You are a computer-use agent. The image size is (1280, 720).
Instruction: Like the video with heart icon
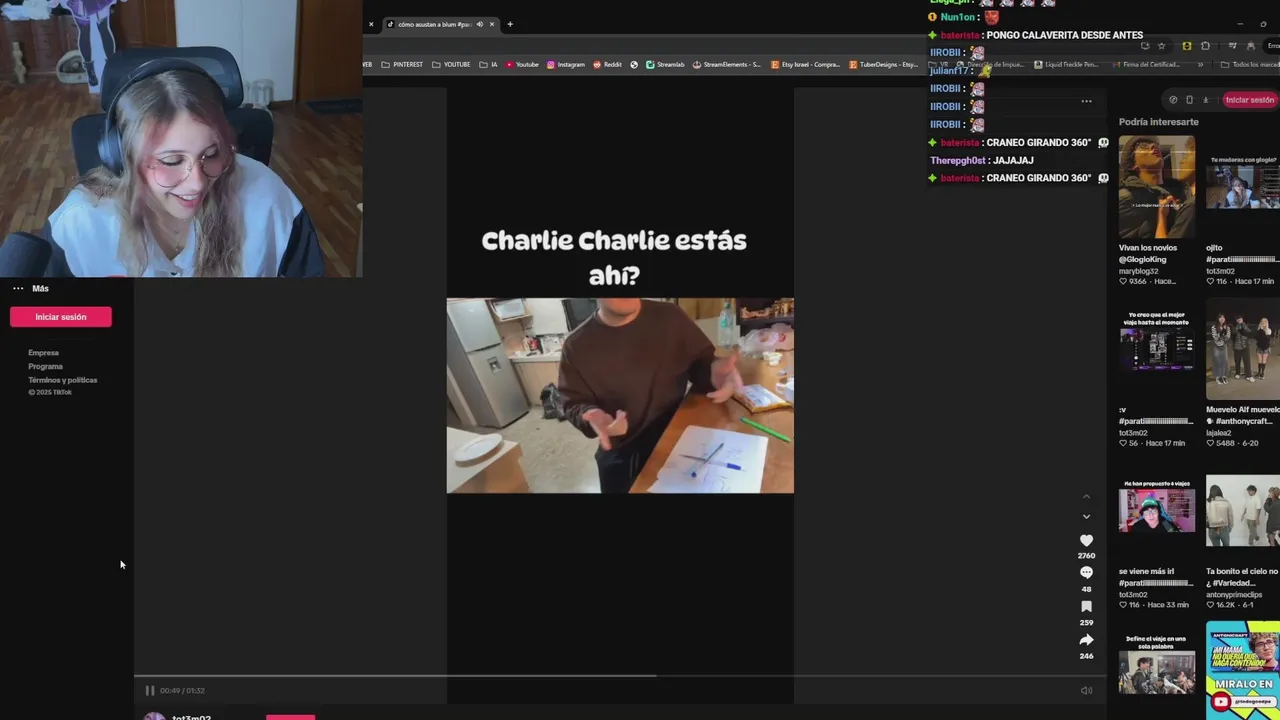tap(1086, 540)
